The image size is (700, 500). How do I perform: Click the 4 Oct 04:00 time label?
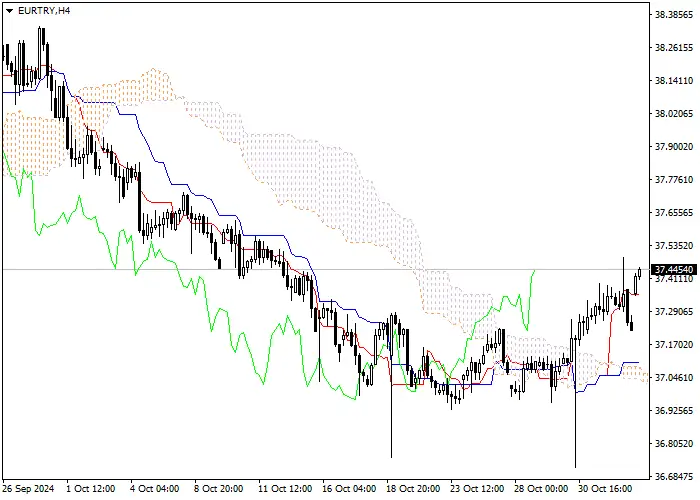(x=154, y=489)
